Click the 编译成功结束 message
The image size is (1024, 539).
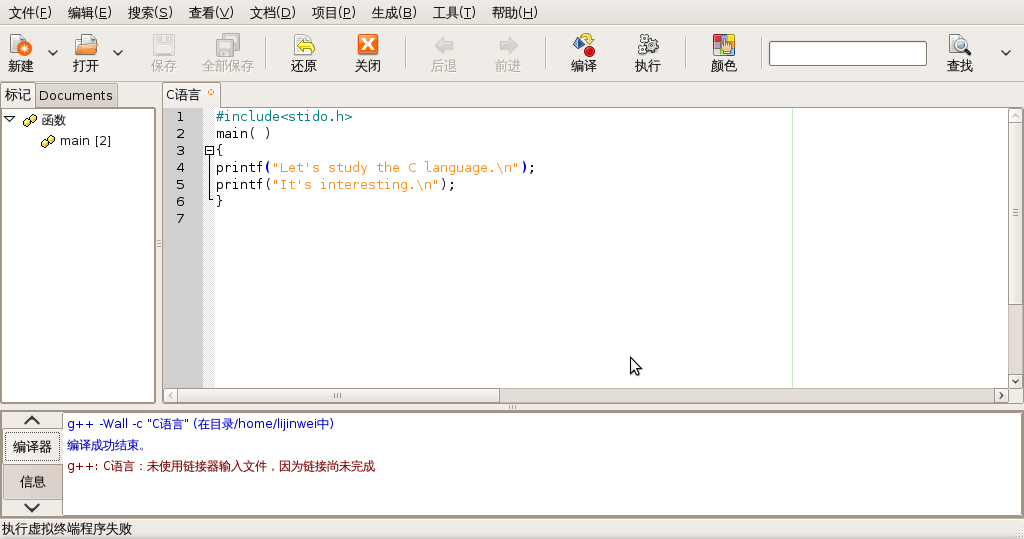(x=106, y=445)
